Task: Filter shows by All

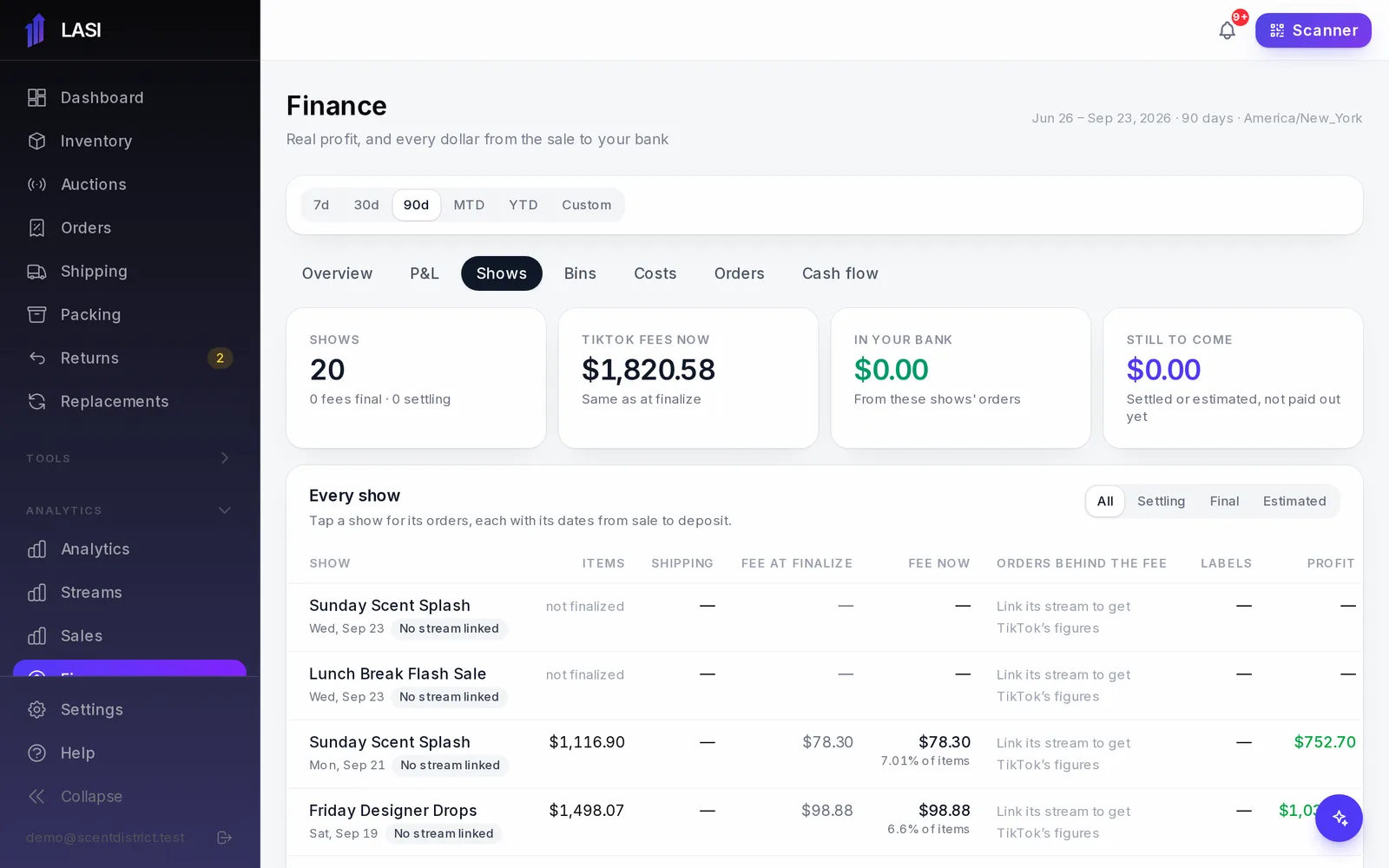Action: 1105,501
